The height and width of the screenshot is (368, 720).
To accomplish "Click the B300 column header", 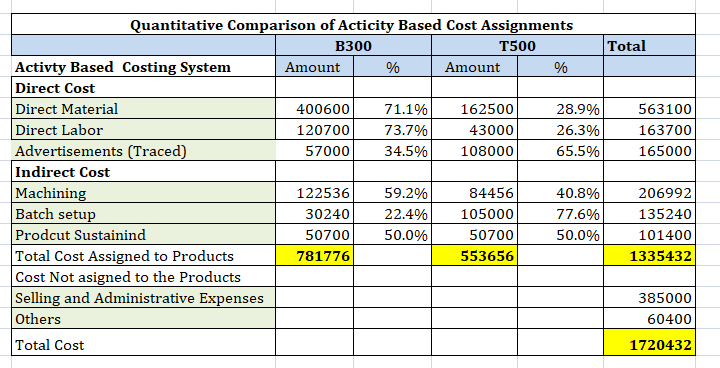I will (353, 45).
